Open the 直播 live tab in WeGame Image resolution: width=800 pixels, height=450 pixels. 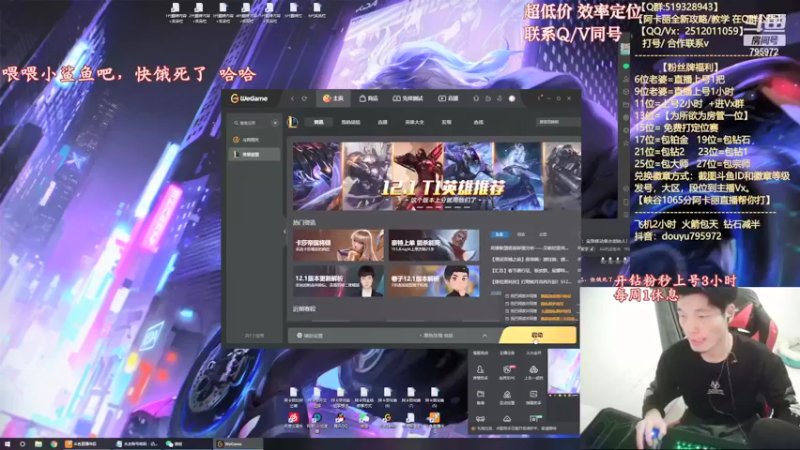[x=448, y=98]
